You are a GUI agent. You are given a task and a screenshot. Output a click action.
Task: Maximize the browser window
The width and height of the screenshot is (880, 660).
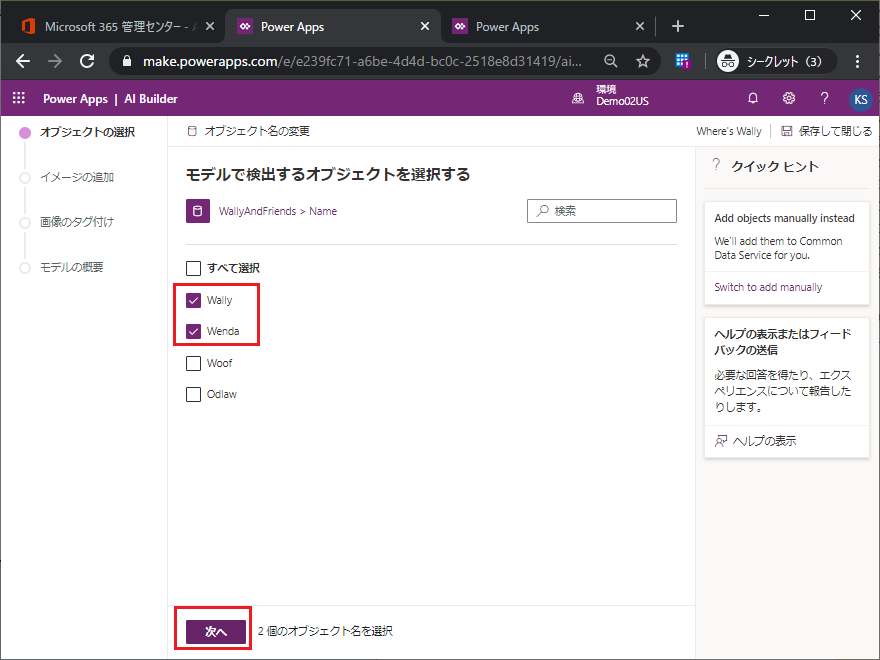coord(810,15)
